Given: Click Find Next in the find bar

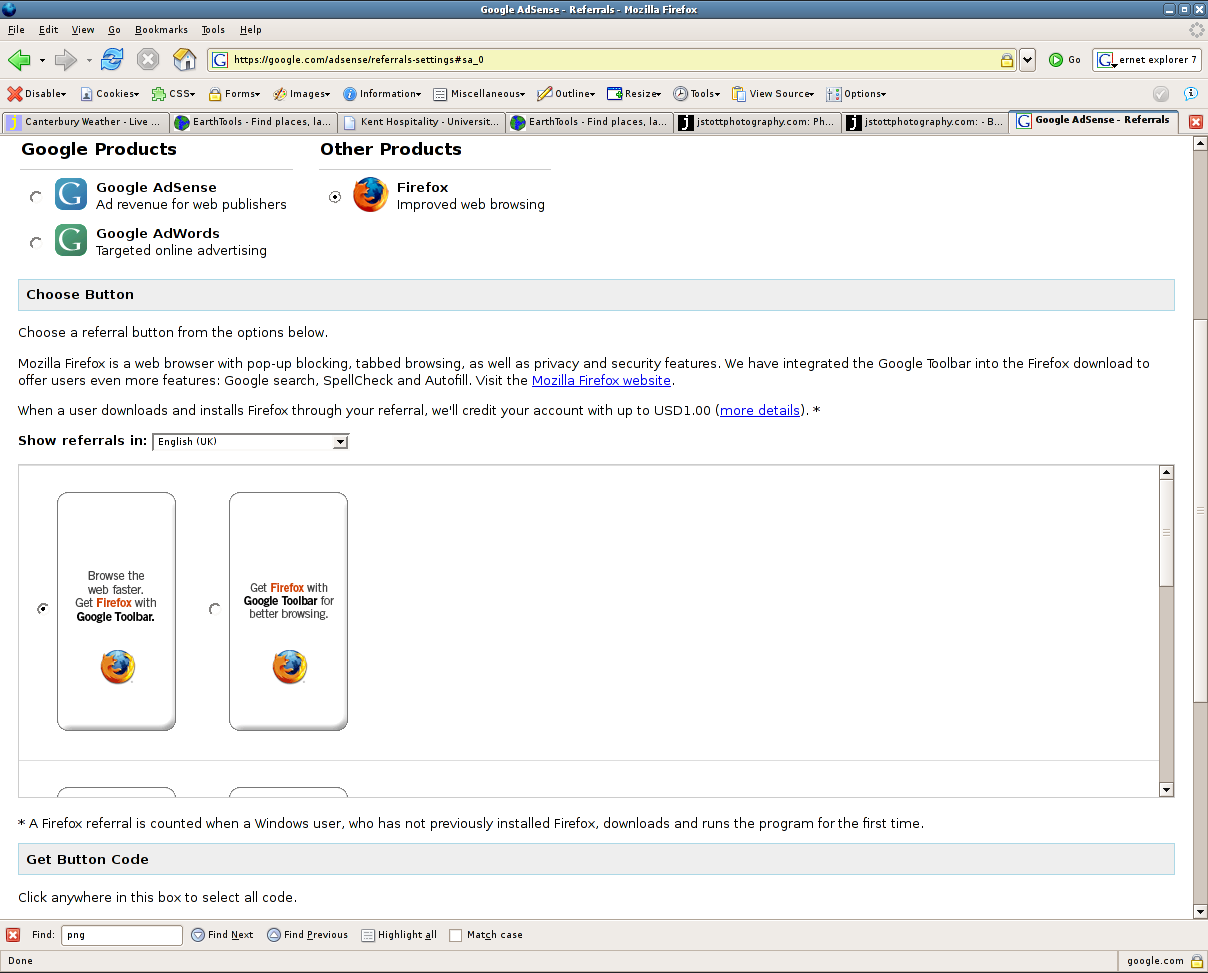Looking at the screenshot, I should pos(222,935).
